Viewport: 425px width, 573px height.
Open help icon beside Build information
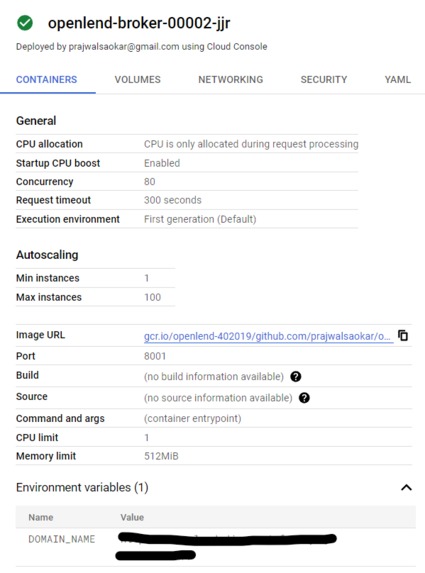click(296, 376)
